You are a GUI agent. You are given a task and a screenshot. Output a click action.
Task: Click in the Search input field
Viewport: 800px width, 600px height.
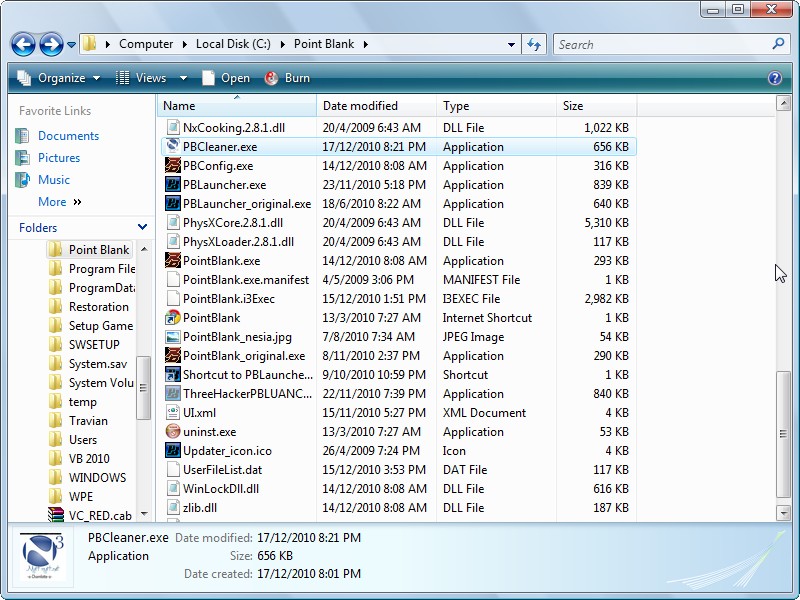[x=663, y=44]
